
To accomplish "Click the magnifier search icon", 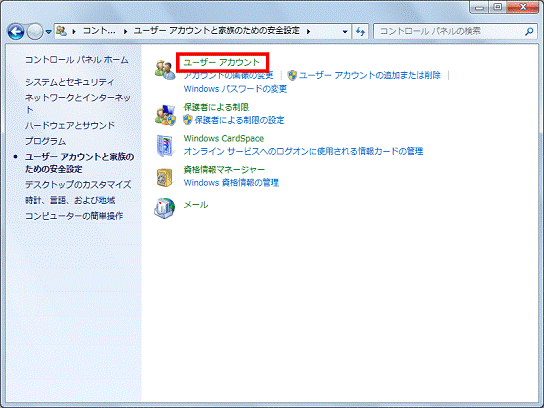I will (x=529, y=32).
